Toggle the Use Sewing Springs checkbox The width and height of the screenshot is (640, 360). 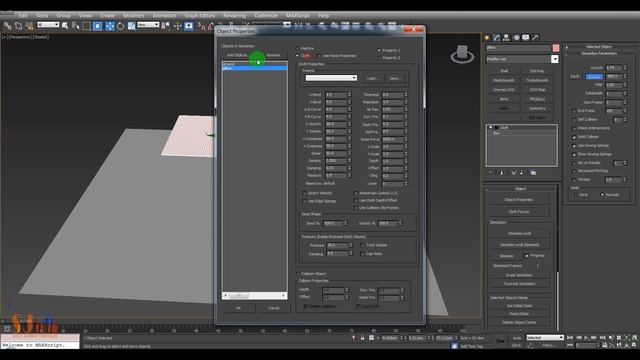click(x=574, y=146)
